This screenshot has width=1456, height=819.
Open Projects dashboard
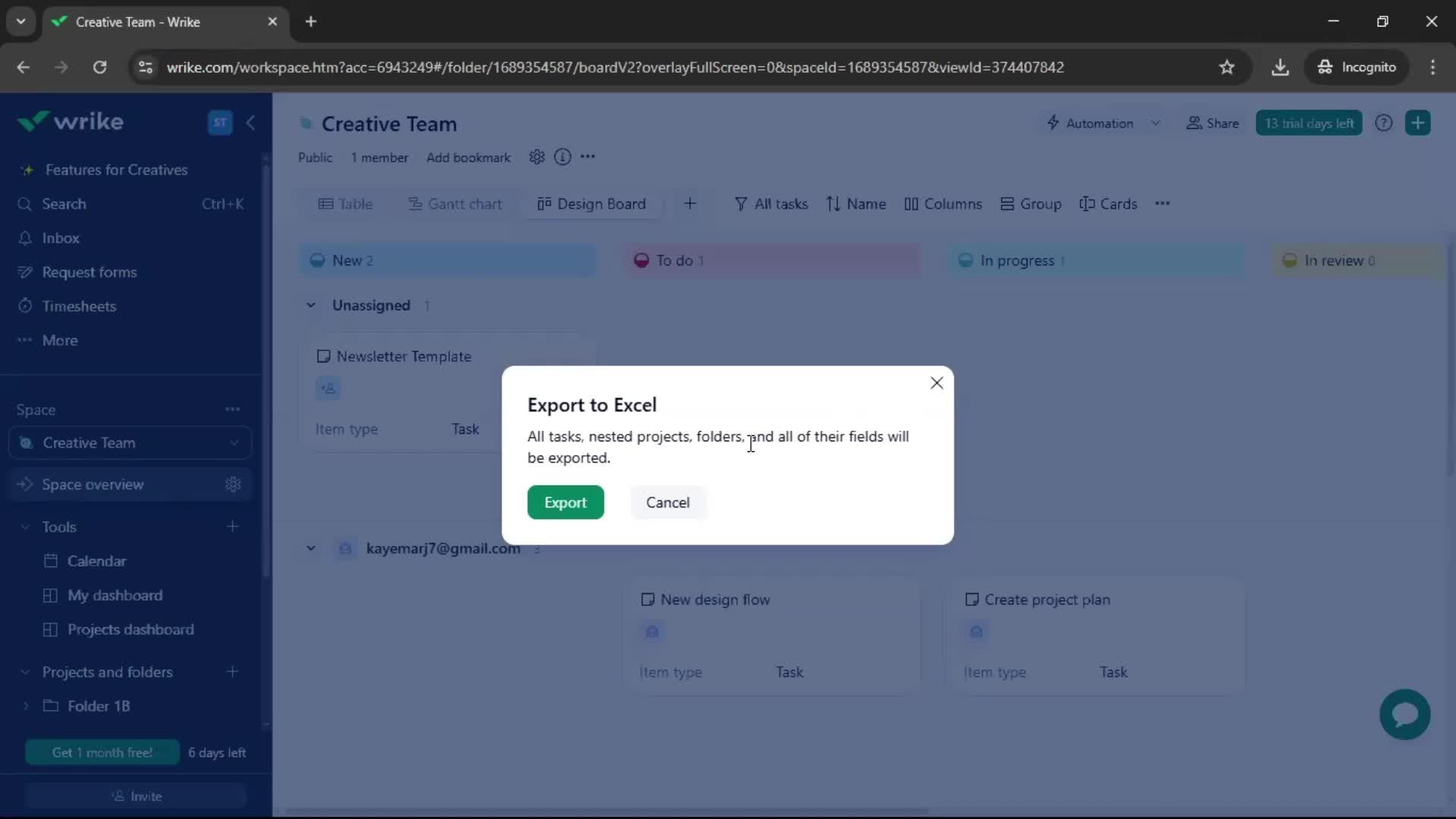(x=130, y=629)
